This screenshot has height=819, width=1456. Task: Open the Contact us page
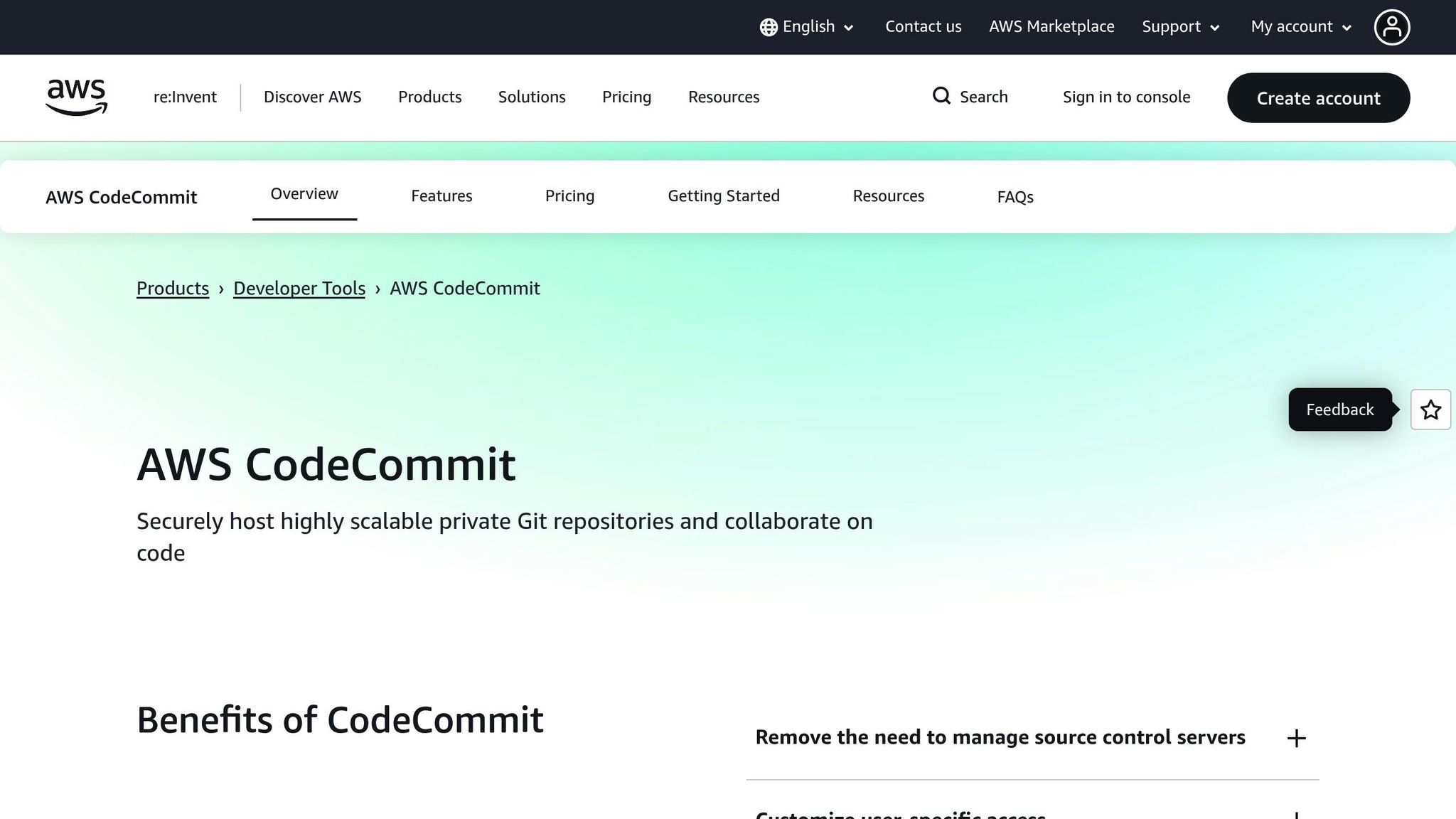tap(923, 27)
